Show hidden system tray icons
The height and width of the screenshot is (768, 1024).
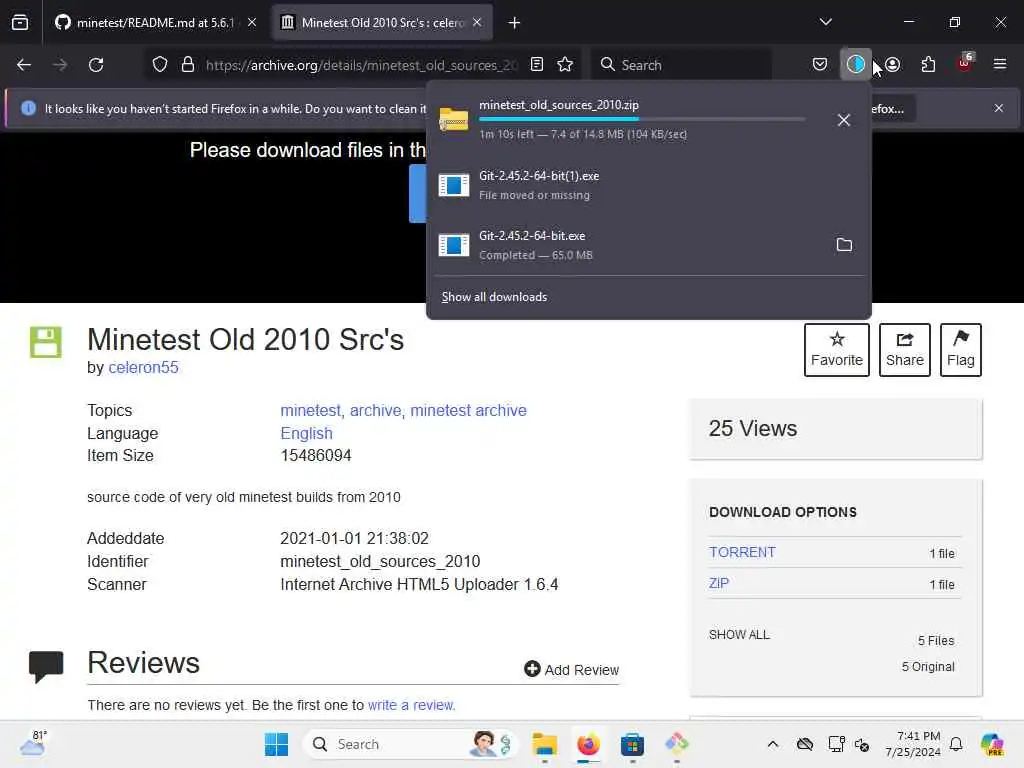pos(773,744)
